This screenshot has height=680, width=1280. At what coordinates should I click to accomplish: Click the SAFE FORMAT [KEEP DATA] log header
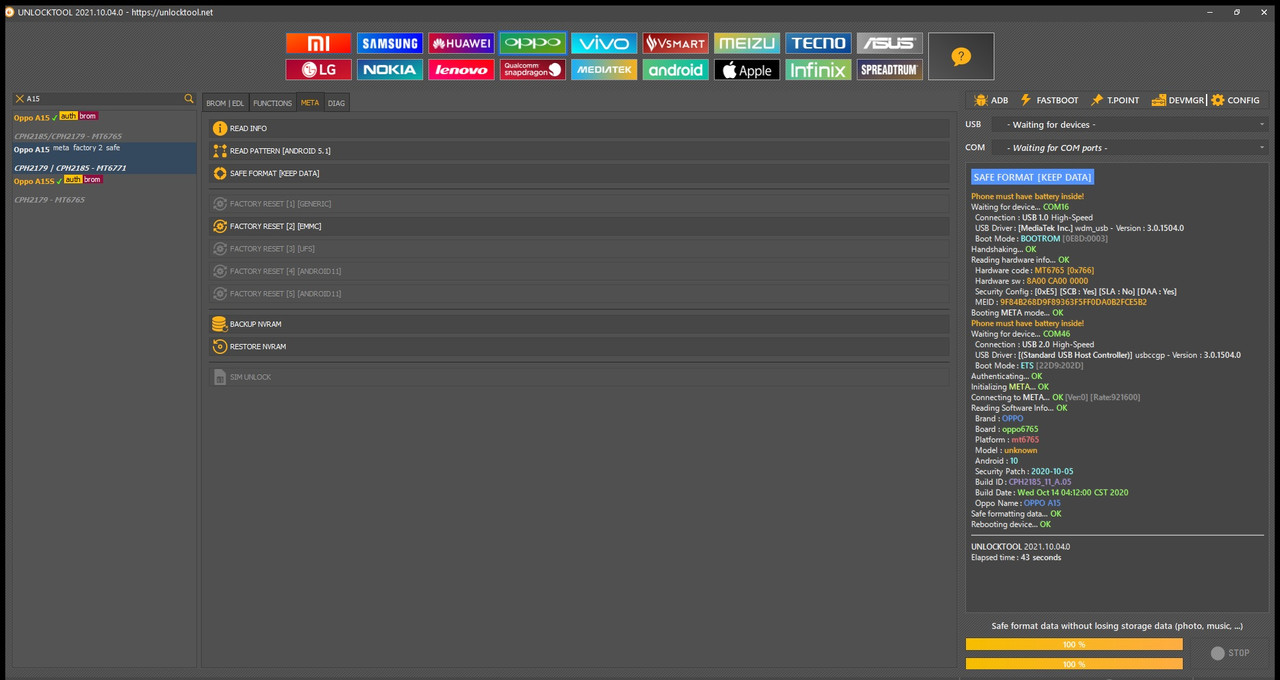(1032, 177)
